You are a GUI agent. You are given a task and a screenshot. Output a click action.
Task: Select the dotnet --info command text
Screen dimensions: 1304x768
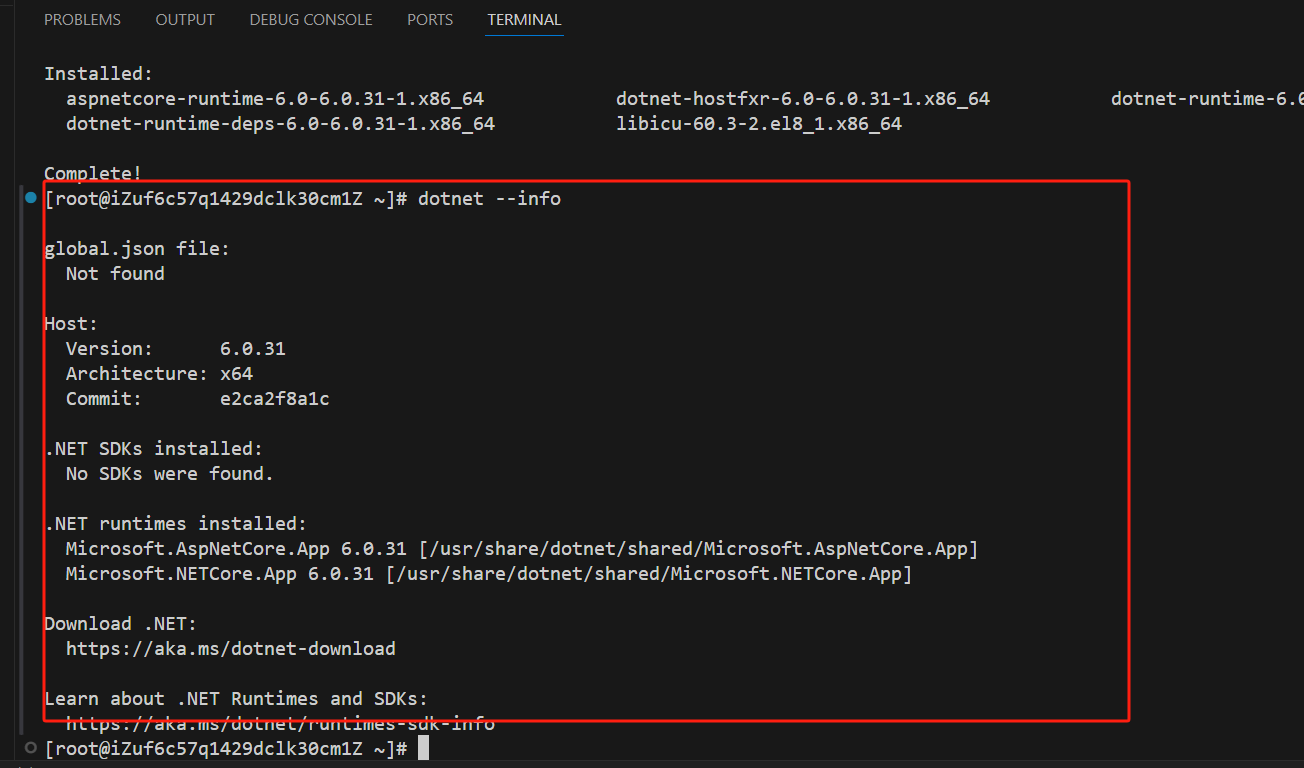pos(491,198)
